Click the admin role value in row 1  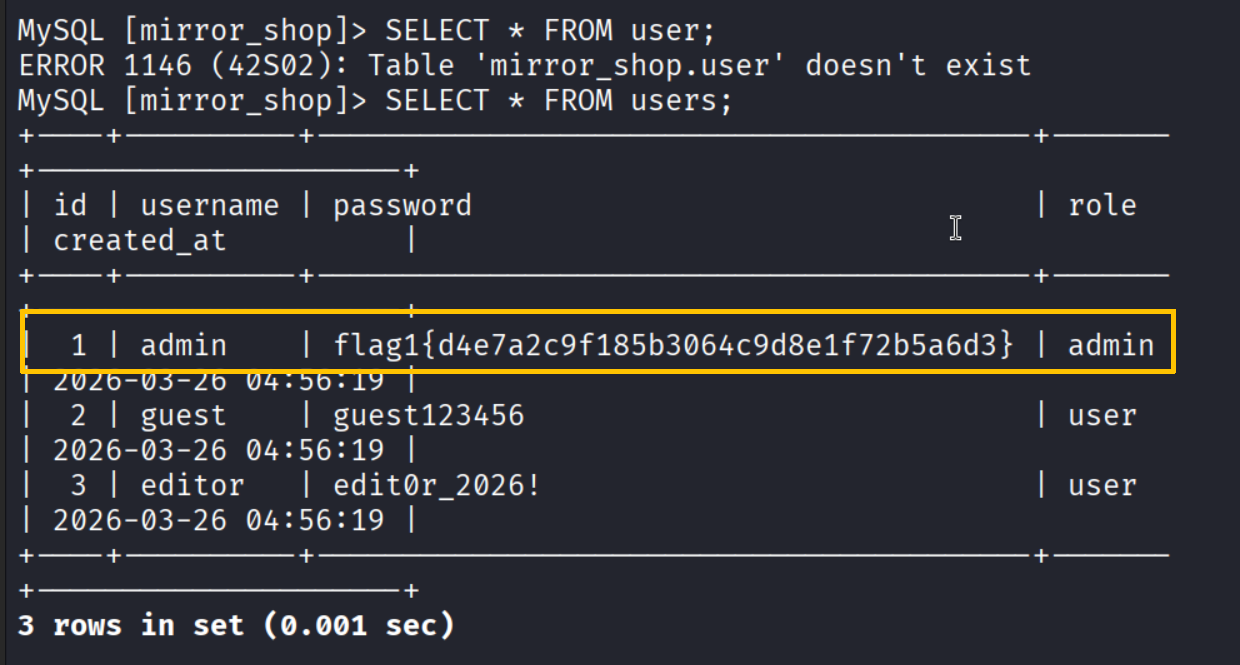(x=1111, y=346)
